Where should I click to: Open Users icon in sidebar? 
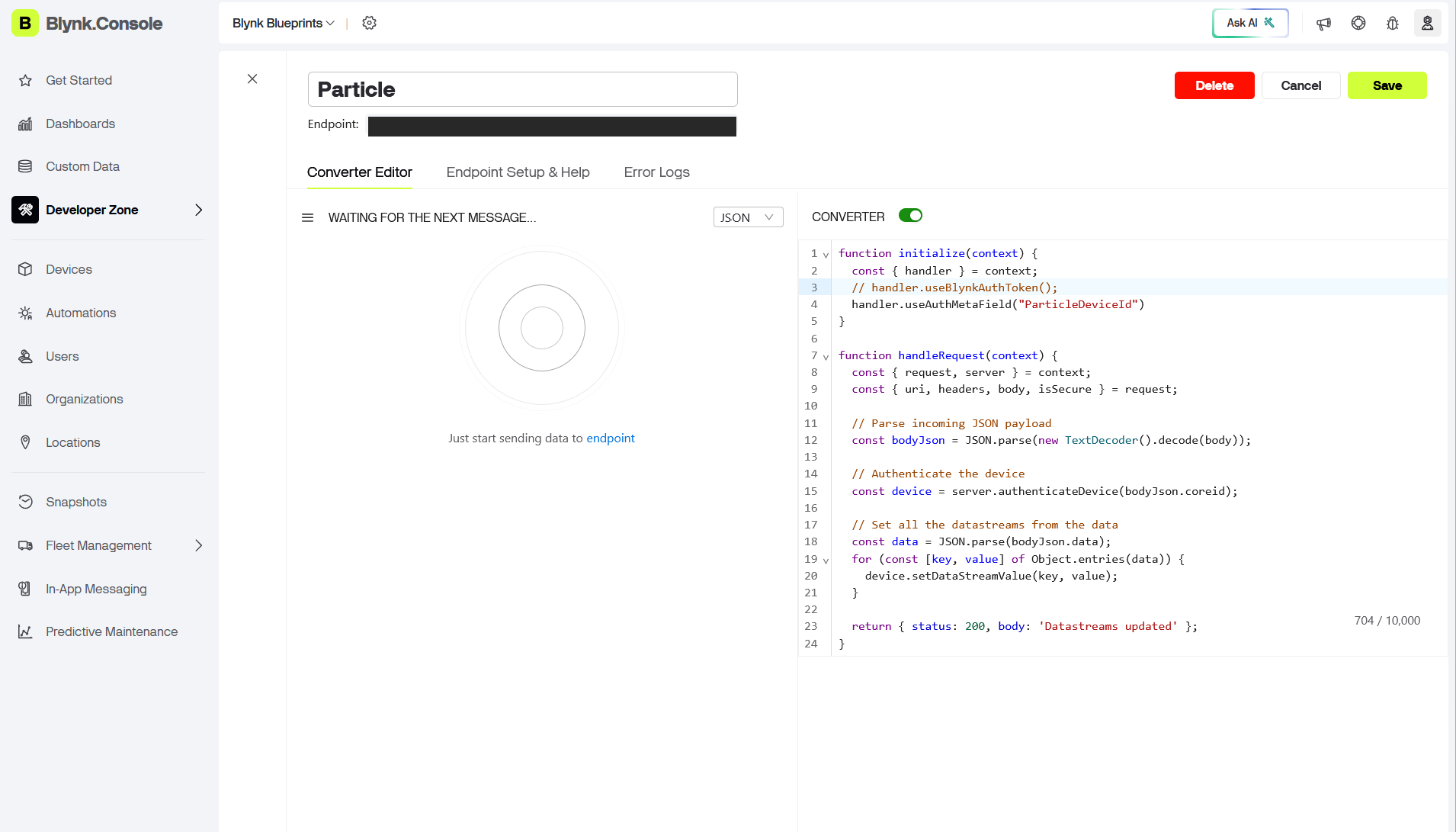[x=25, y=356]
